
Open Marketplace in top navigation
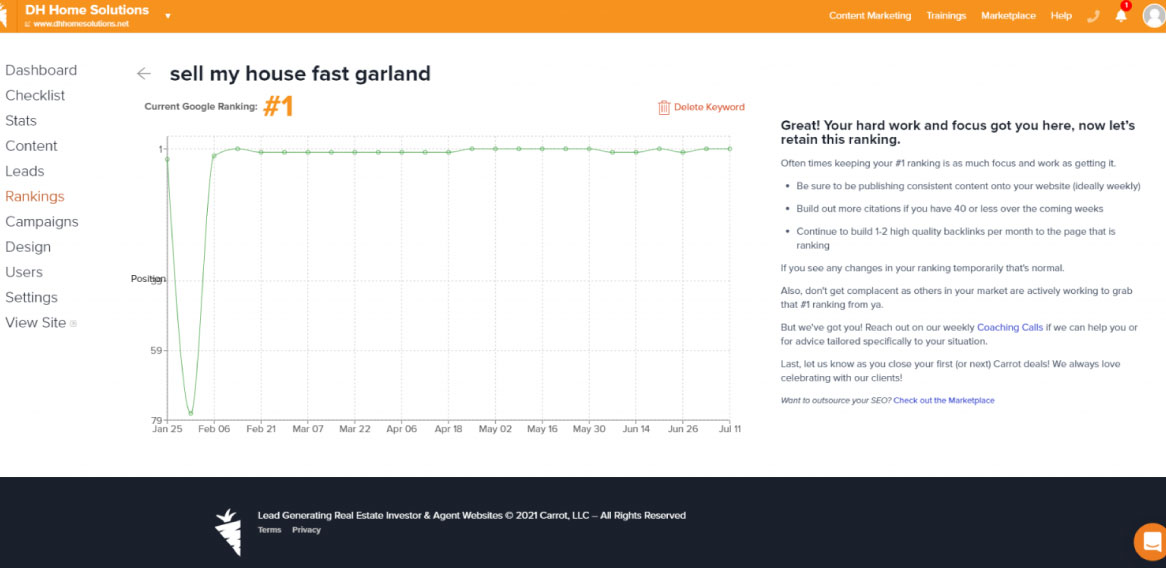(x=1008, y=16)
